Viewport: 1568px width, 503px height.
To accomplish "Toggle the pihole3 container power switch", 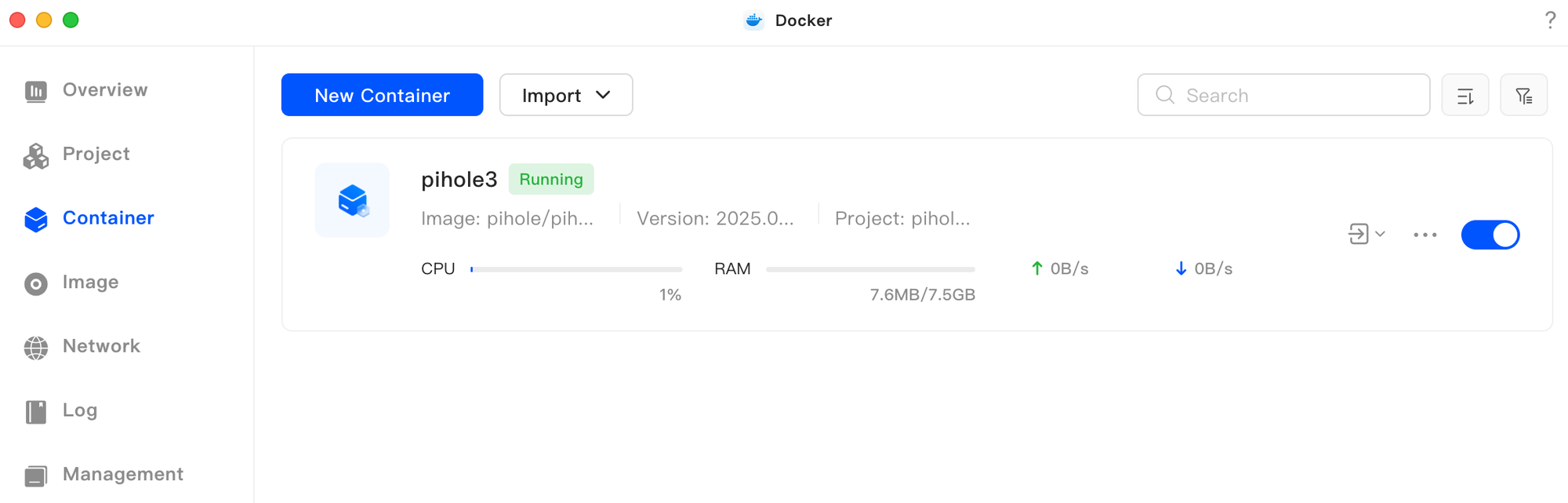I will pos(1490,235).
